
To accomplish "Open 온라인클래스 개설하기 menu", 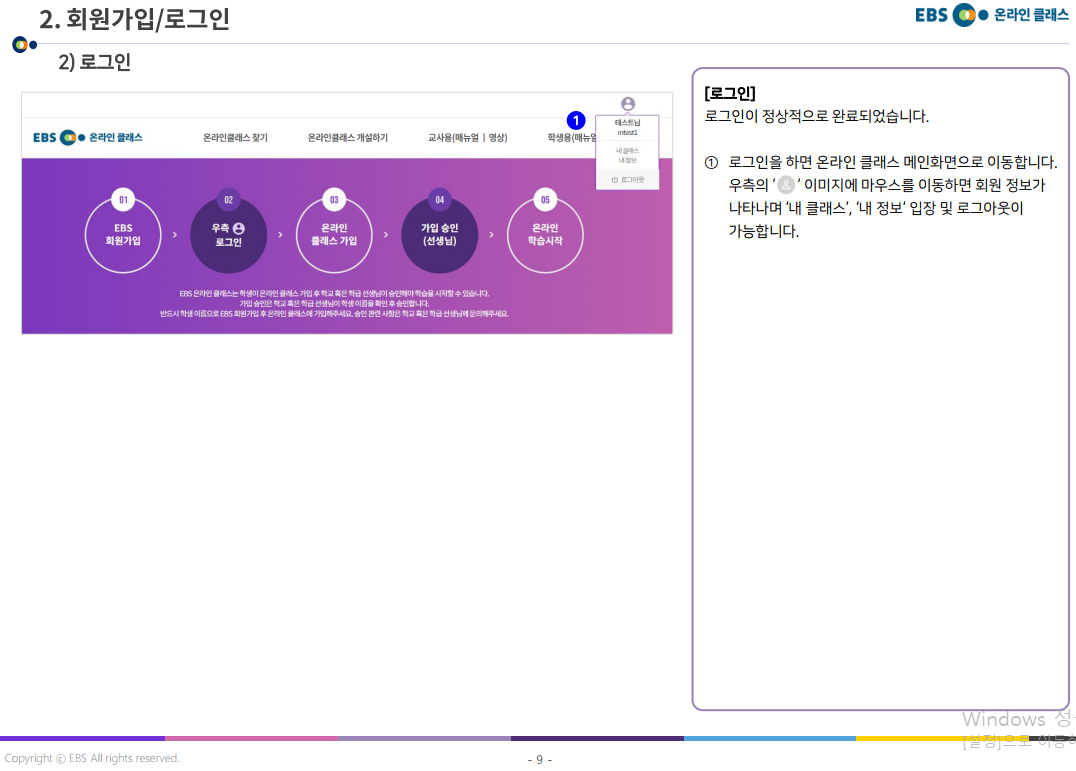I will (347, 138).
